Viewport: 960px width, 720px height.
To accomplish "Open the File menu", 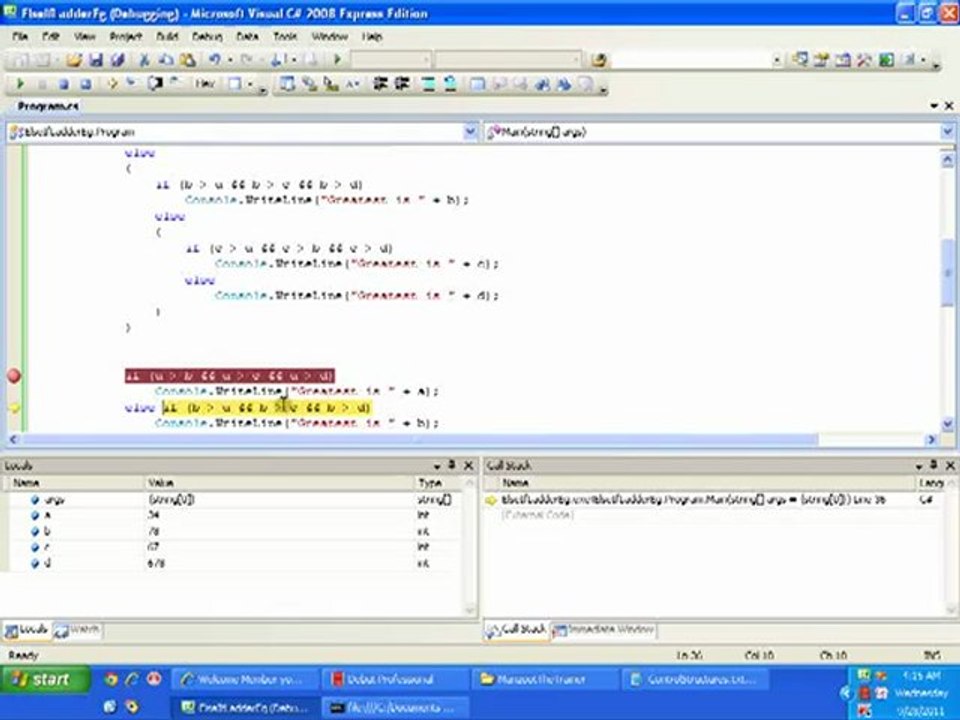I will (20, 37).
